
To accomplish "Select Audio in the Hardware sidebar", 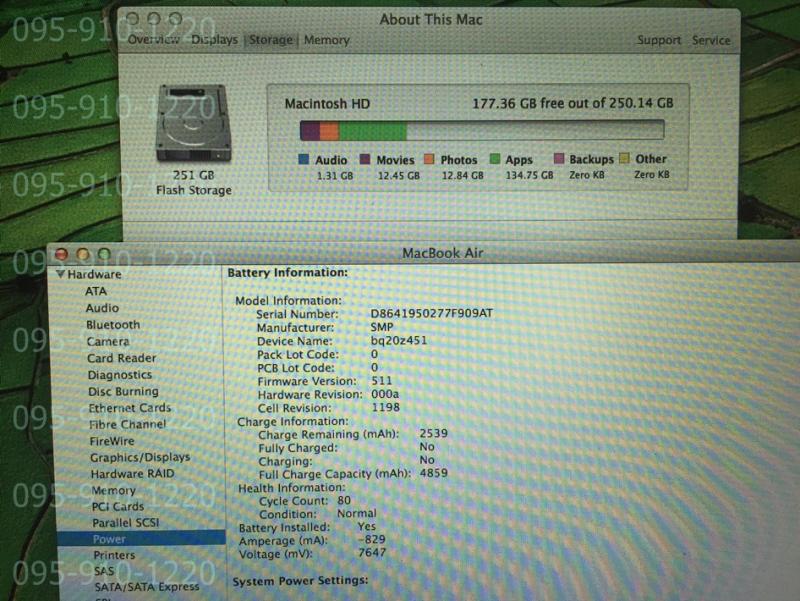I will [102, 308].
